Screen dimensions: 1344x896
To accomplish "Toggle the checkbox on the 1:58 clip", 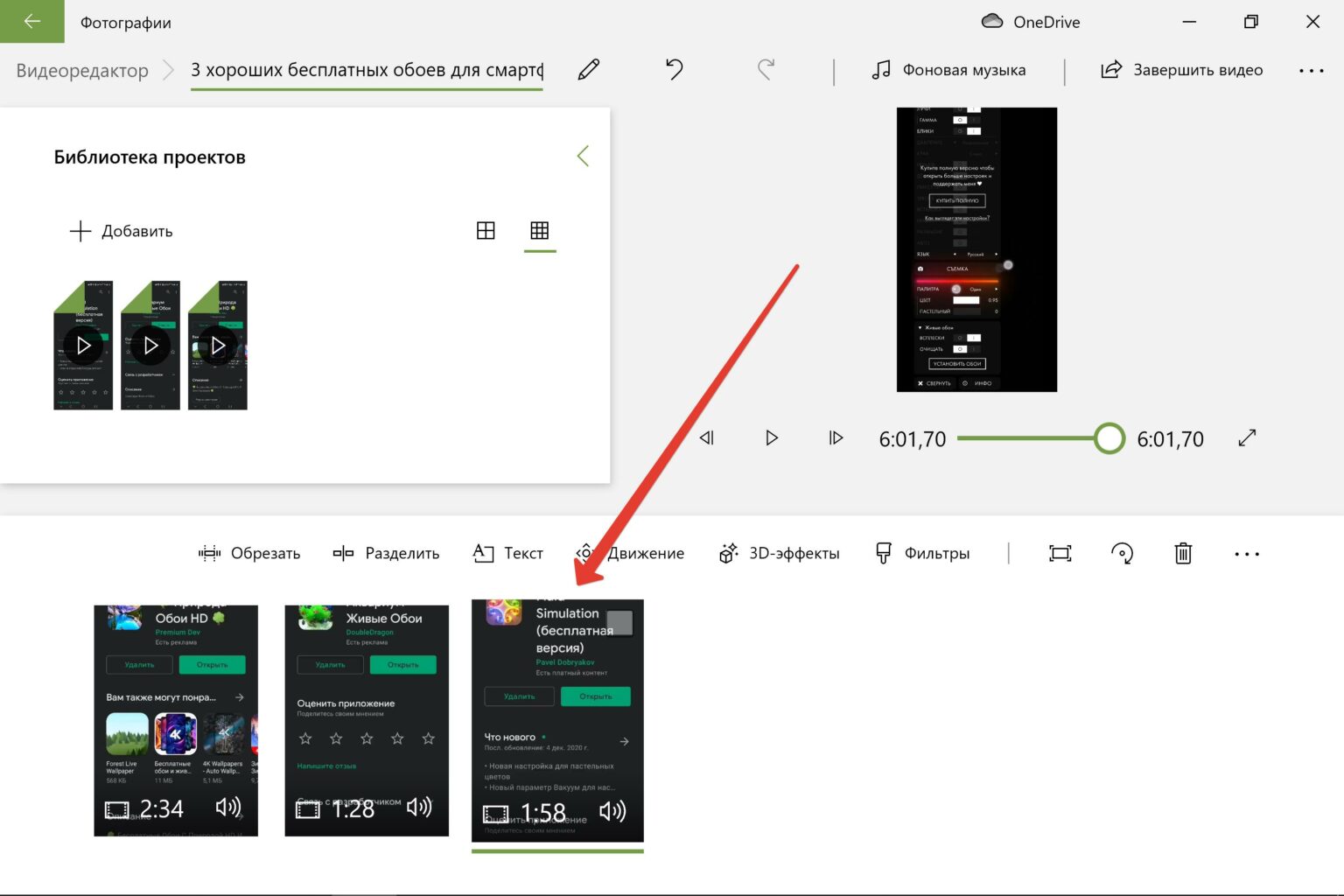I will pos(619,623).
